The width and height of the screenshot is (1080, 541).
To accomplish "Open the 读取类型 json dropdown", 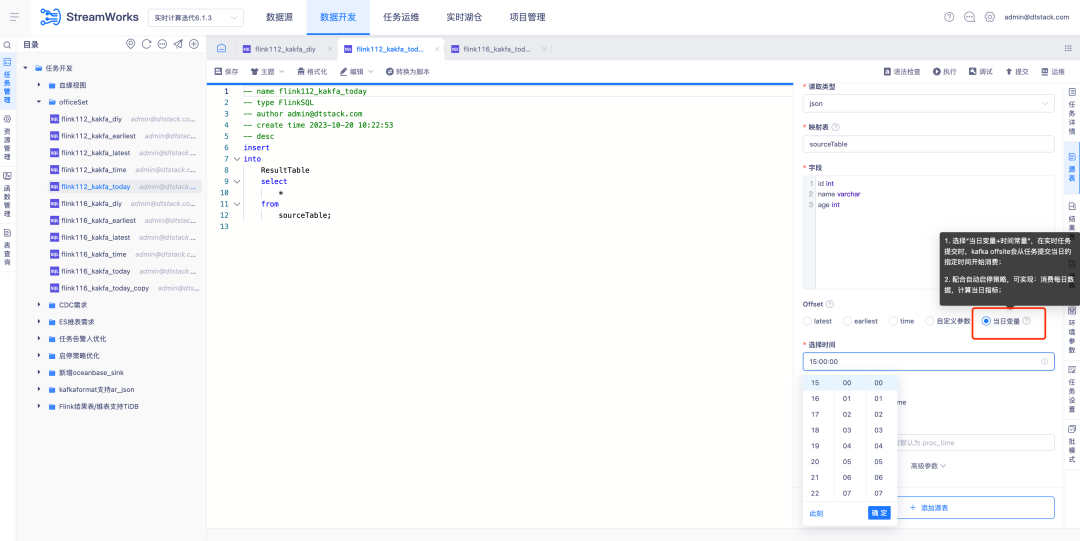I will [928, 103].
